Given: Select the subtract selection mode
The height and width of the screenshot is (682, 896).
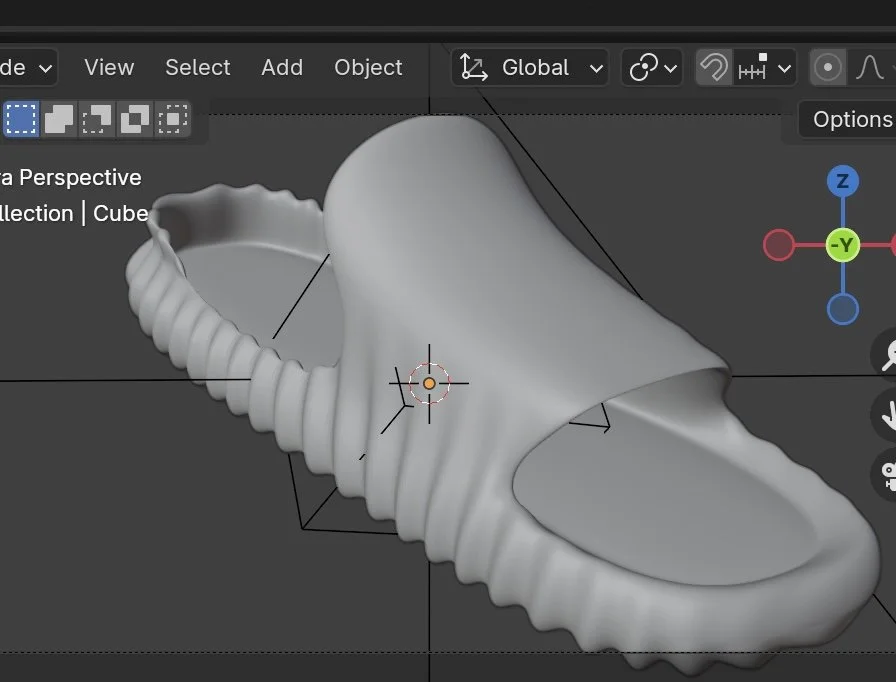Looking at the screenshot, I should pos(97,119).
